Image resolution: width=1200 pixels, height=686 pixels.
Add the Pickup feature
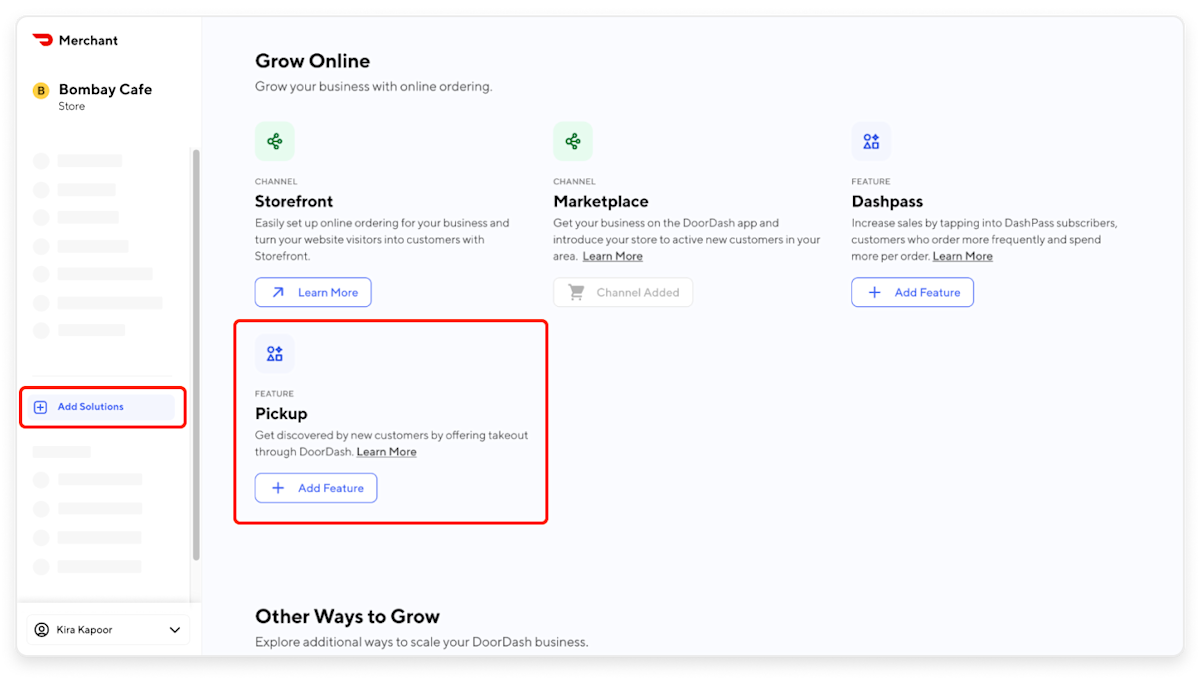tap(316, 488)
